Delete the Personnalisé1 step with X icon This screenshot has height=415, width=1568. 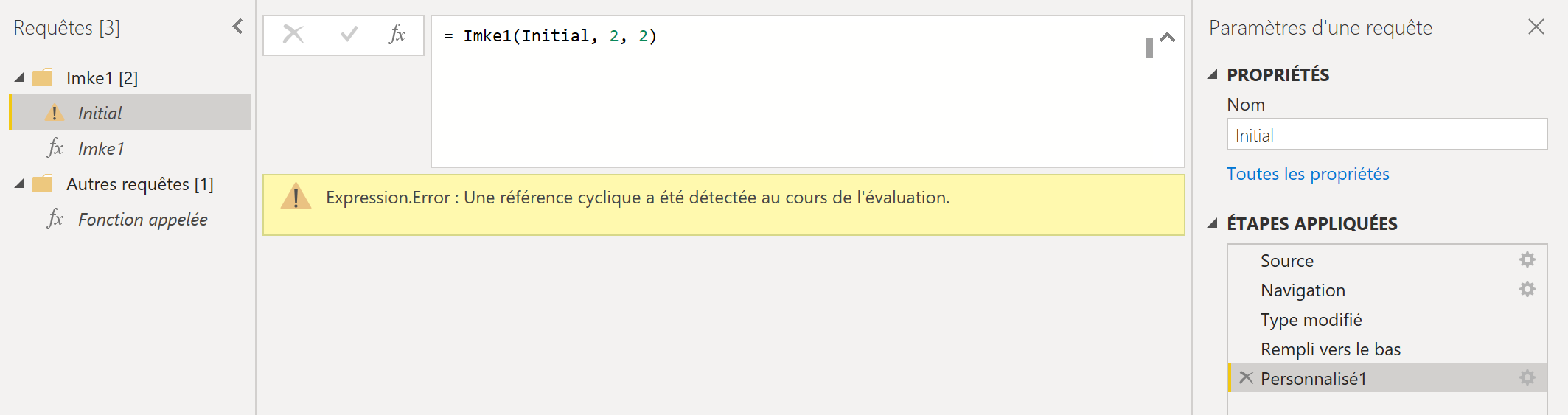1247,377
